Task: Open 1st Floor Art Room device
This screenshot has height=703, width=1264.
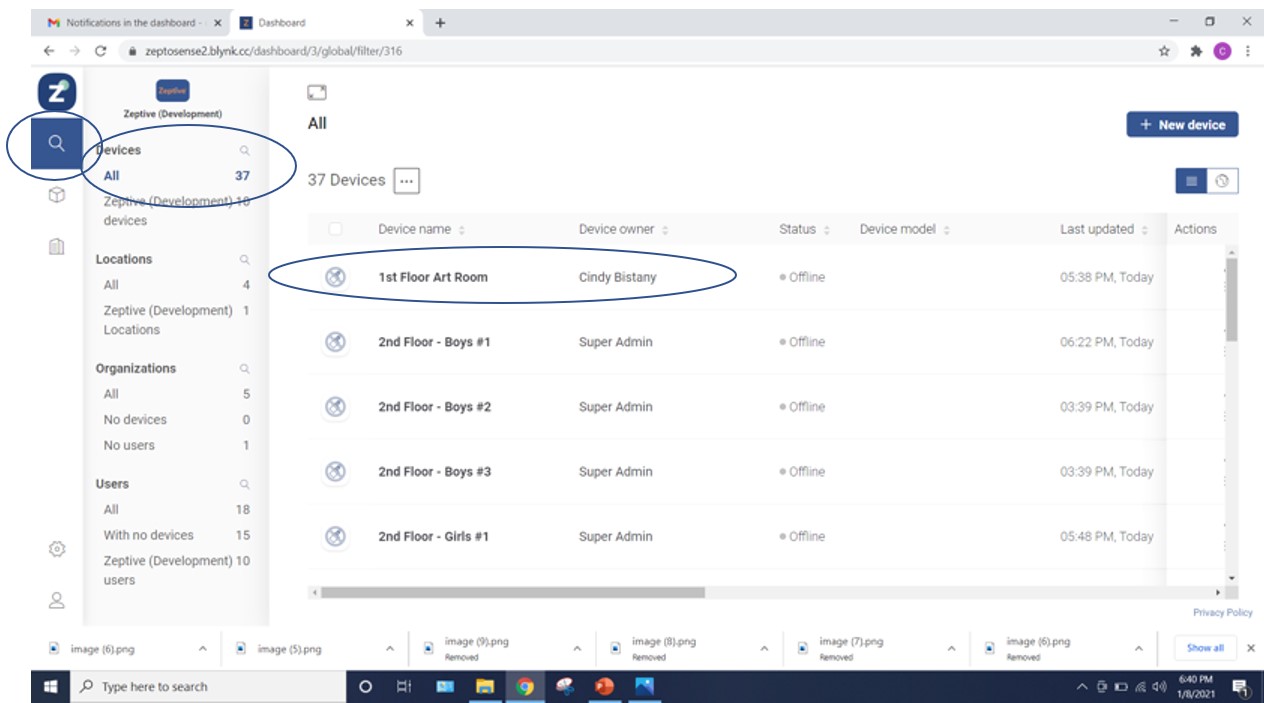Action: [433, 277]
